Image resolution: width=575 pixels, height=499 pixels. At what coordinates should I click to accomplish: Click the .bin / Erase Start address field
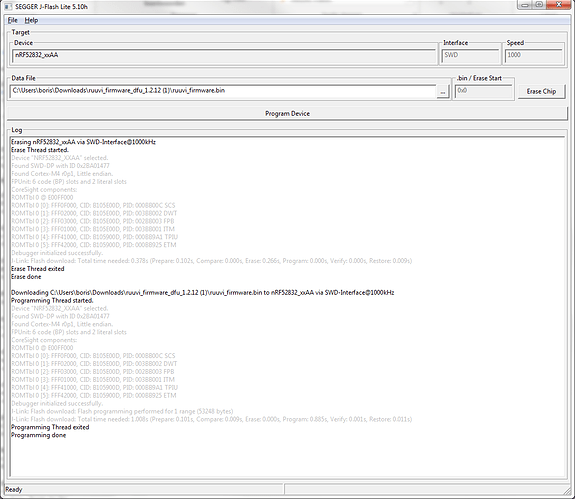click(x=483, y=91)
